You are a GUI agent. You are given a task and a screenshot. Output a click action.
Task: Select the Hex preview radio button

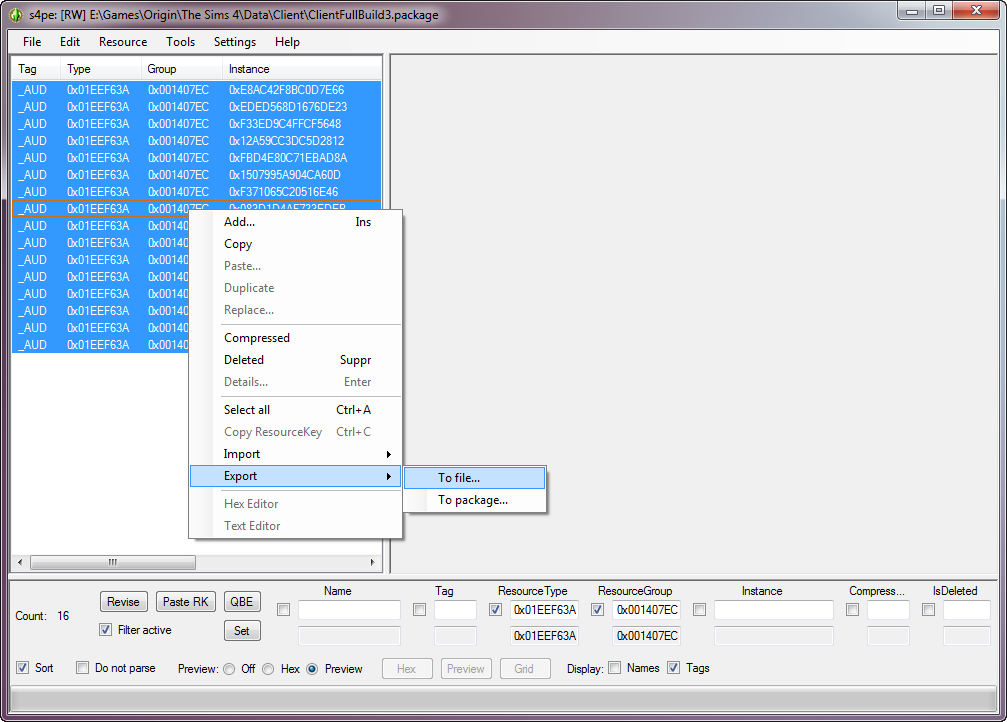268,669
